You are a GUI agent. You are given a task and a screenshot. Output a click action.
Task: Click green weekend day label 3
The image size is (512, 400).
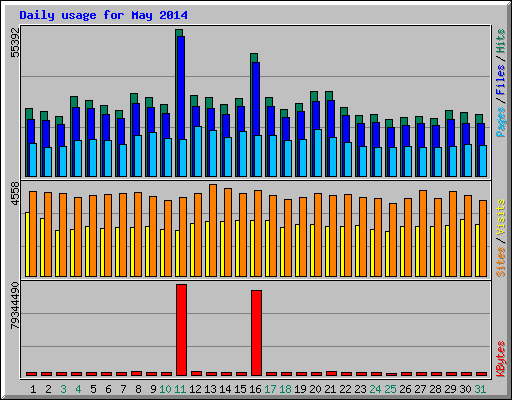coord(63,389)
